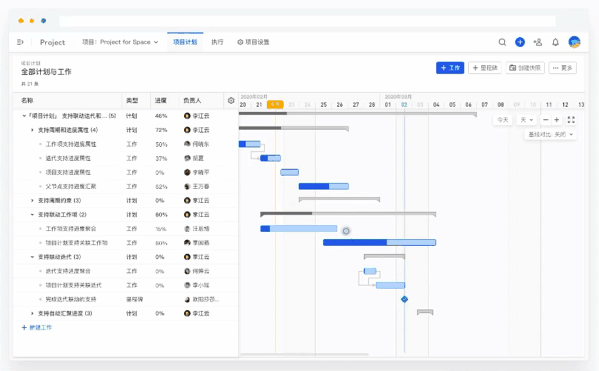Switch to the 执行 tab

(x=217, y=42)
